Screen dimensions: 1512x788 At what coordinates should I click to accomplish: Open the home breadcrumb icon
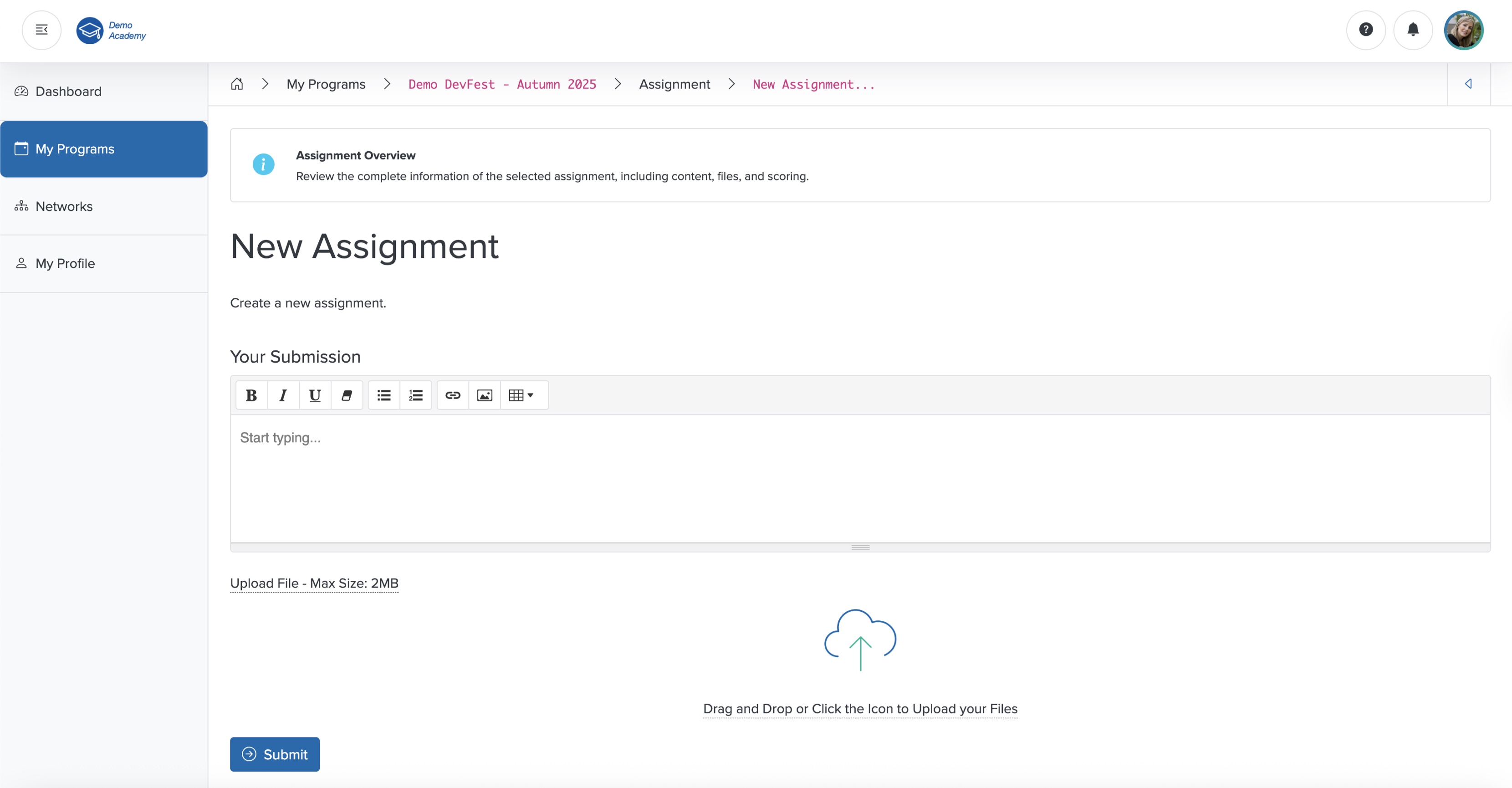click(x=237, y=83)
